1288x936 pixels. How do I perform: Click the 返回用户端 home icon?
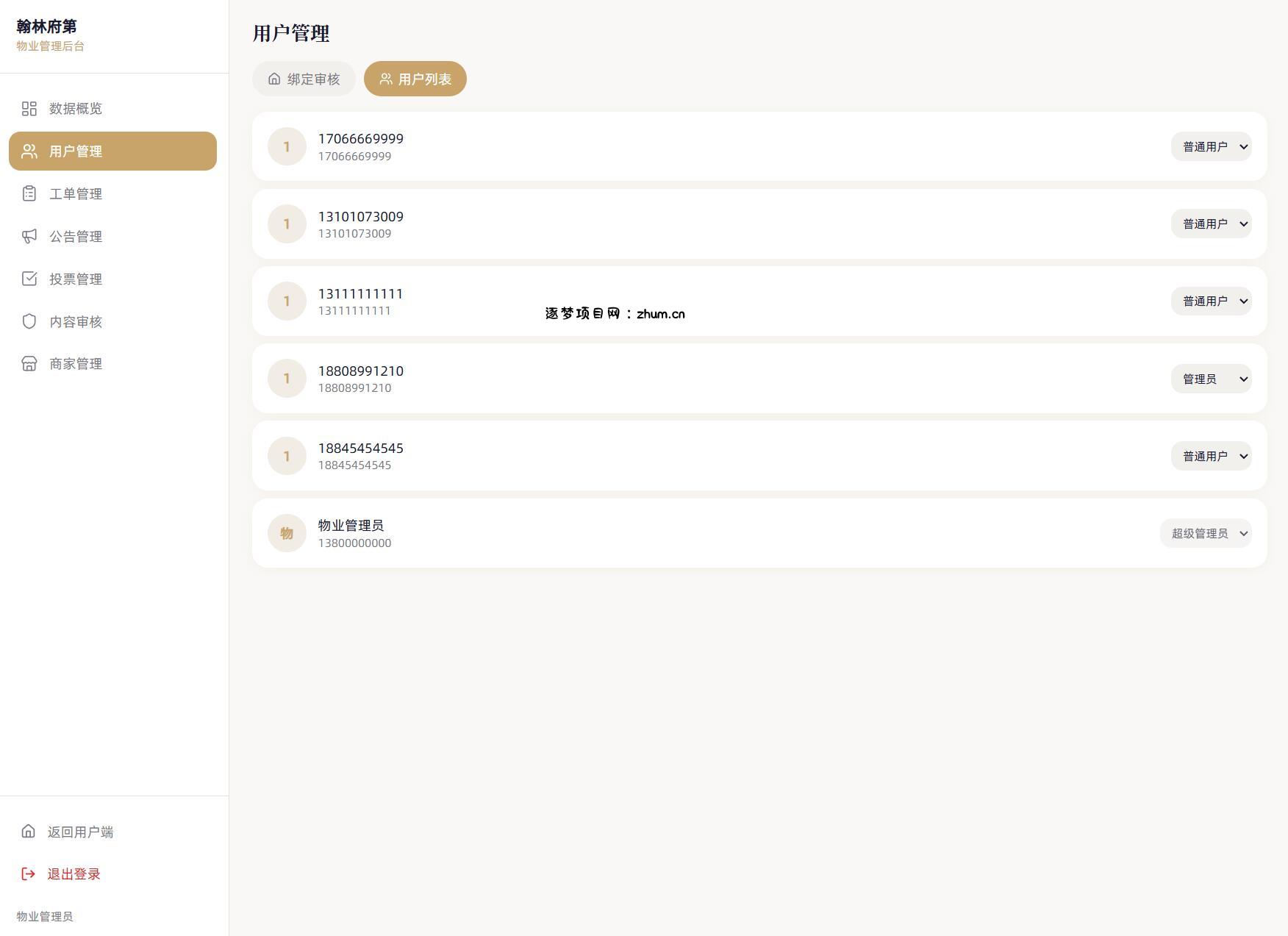[28, 832]
